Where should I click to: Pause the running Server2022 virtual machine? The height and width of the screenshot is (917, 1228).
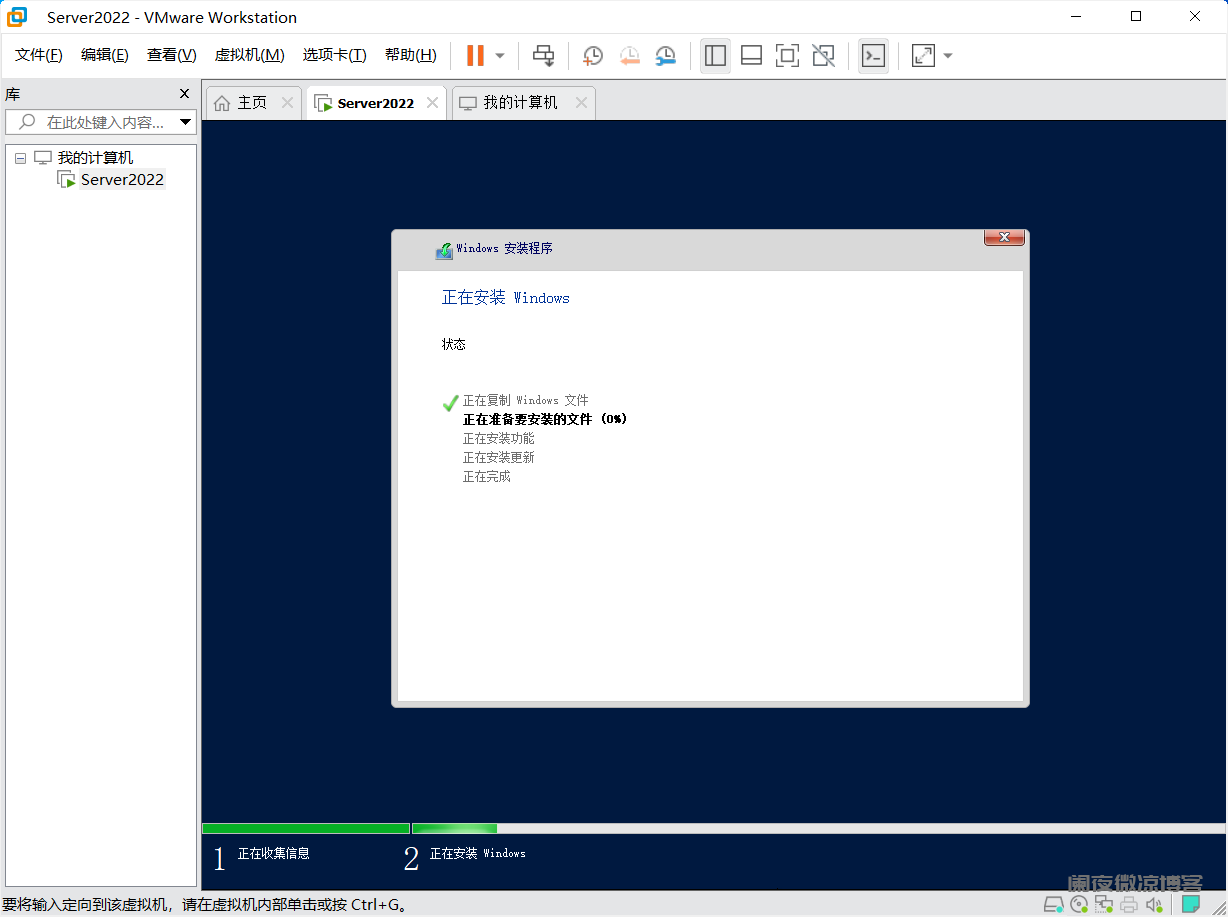(477, 56)
